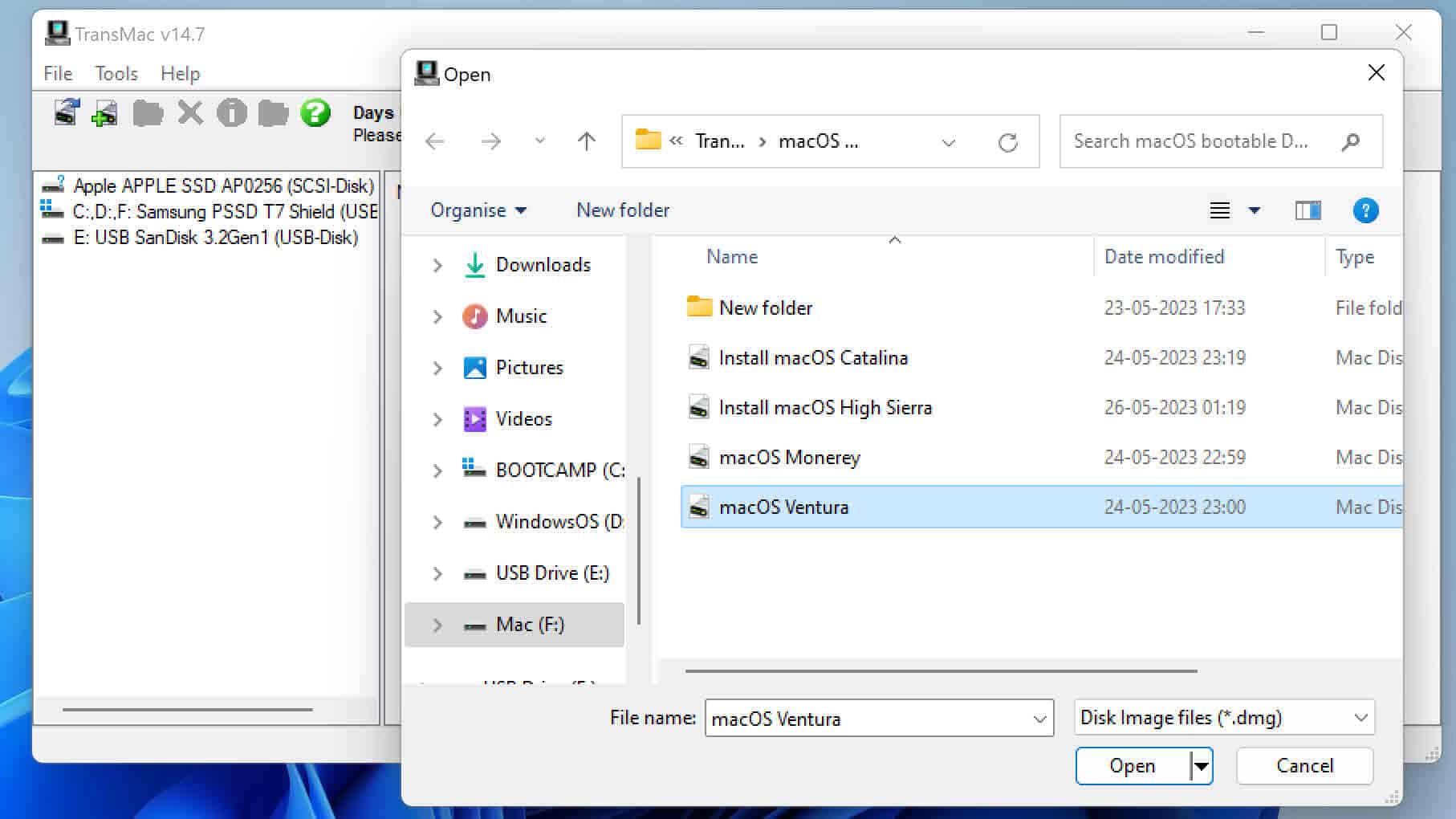Open the TransMac Help menu

point(180,73)
